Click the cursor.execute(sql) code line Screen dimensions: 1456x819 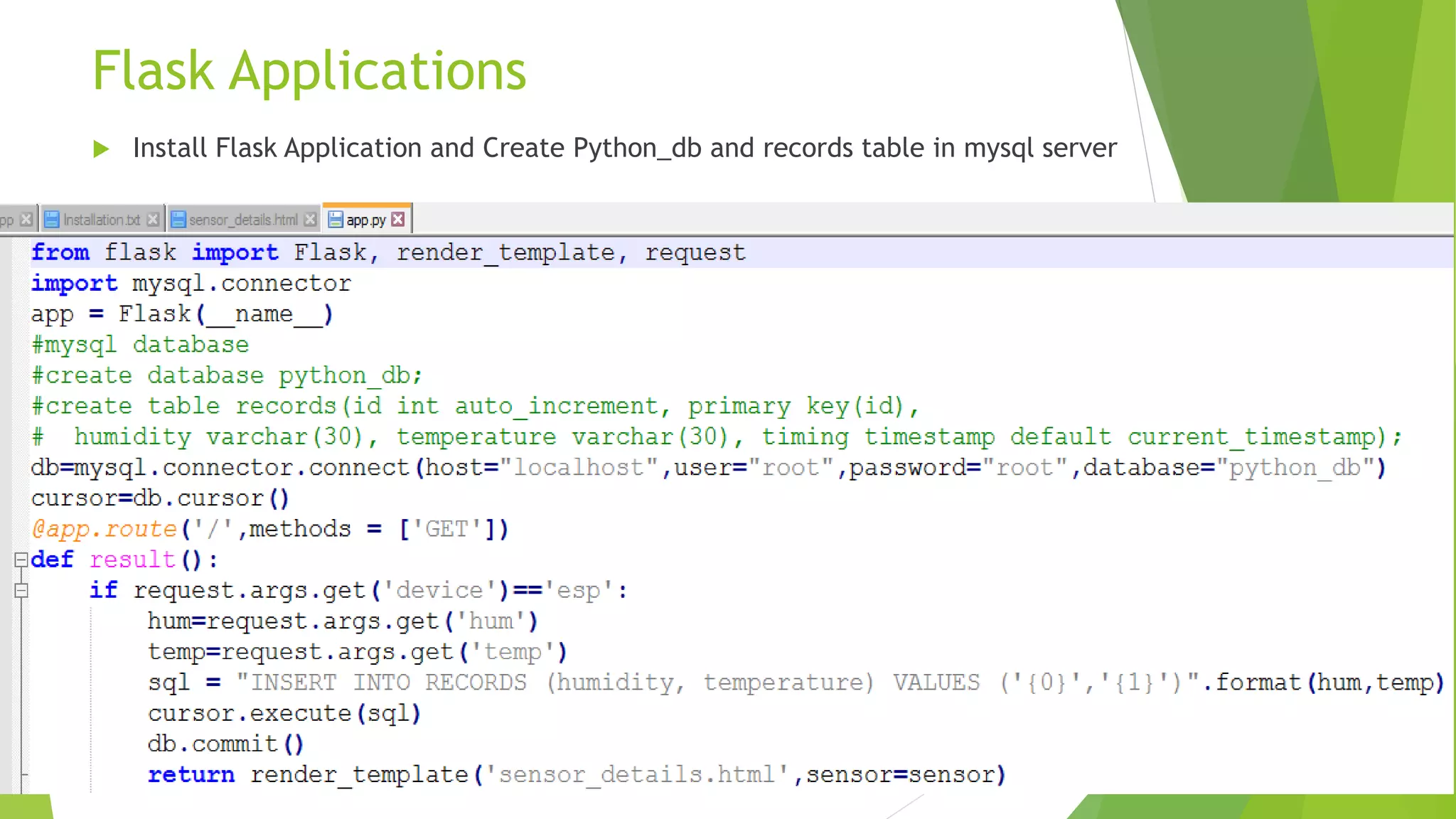284,713
